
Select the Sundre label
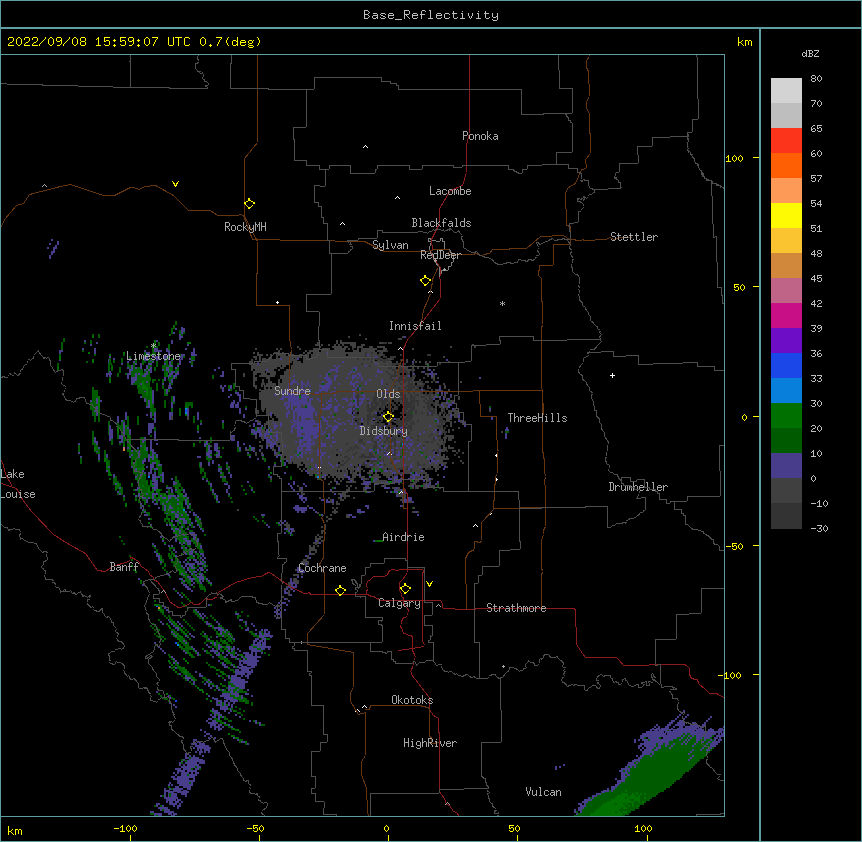pos(292,391)
